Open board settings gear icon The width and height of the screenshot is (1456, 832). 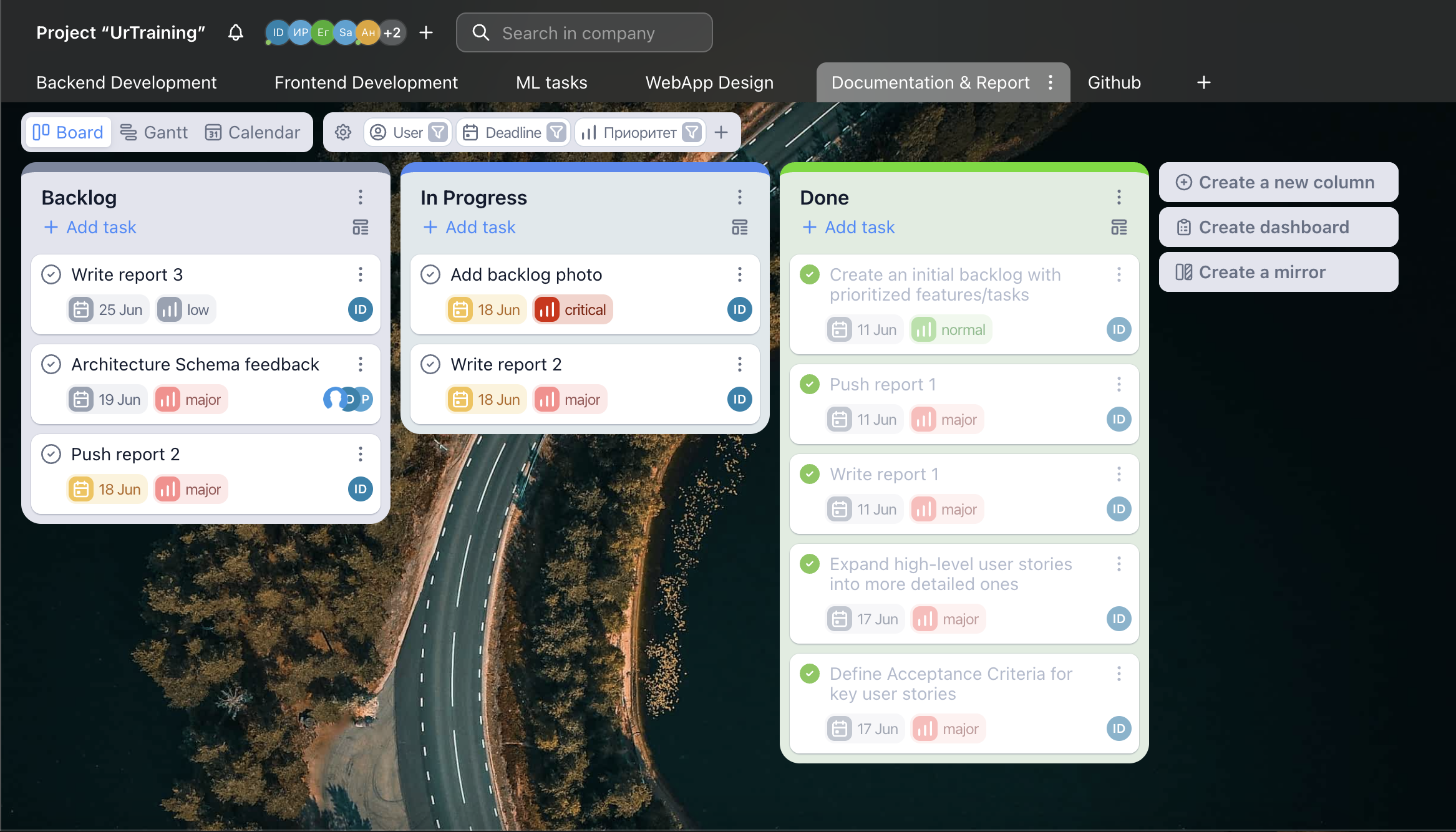click(x=343, y=132)
